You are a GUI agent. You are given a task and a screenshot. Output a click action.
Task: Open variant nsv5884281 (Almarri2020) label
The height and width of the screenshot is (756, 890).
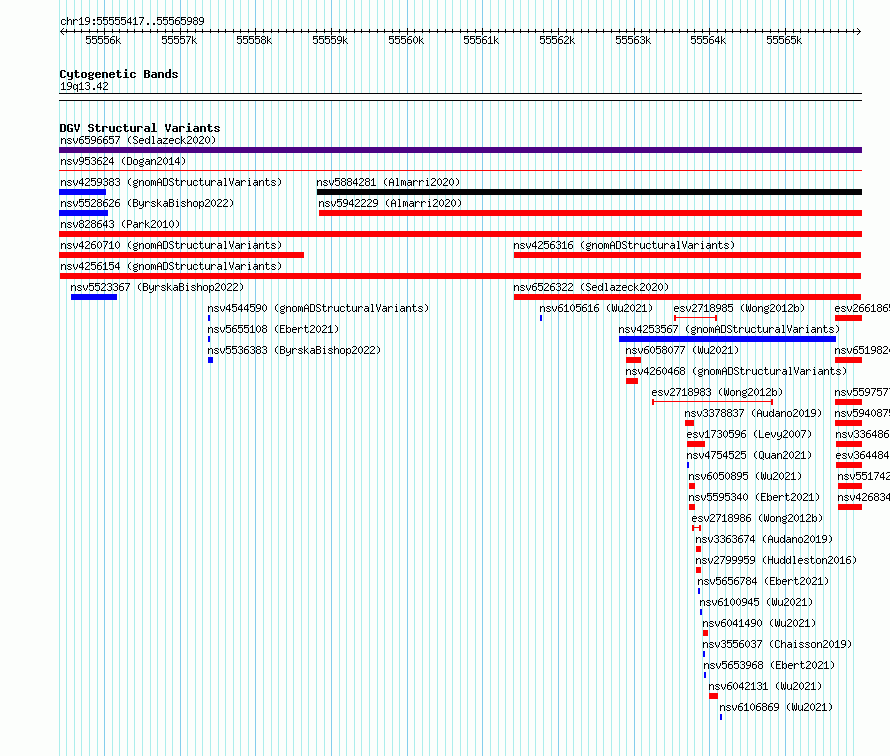click(388, 182)
